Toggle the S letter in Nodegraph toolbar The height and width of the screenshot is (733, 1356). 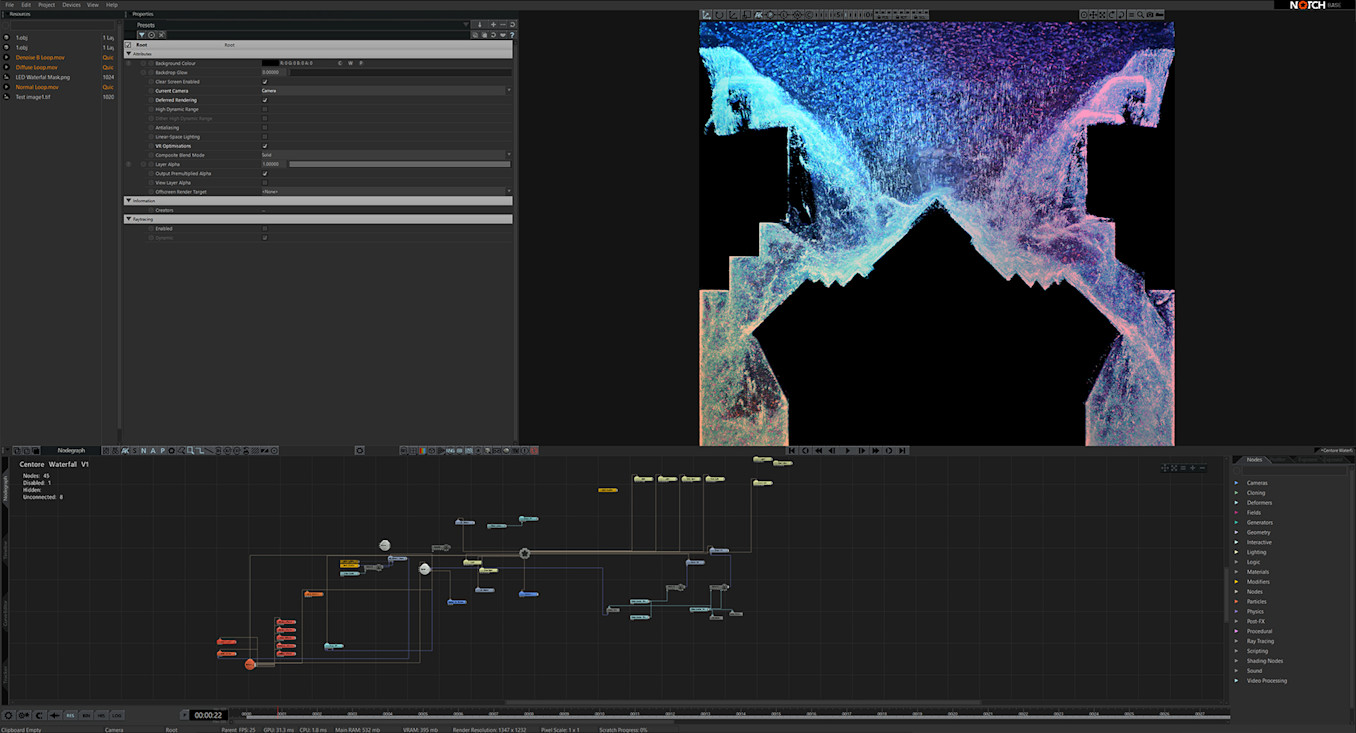pyautogui.click(x=135, y=451)
